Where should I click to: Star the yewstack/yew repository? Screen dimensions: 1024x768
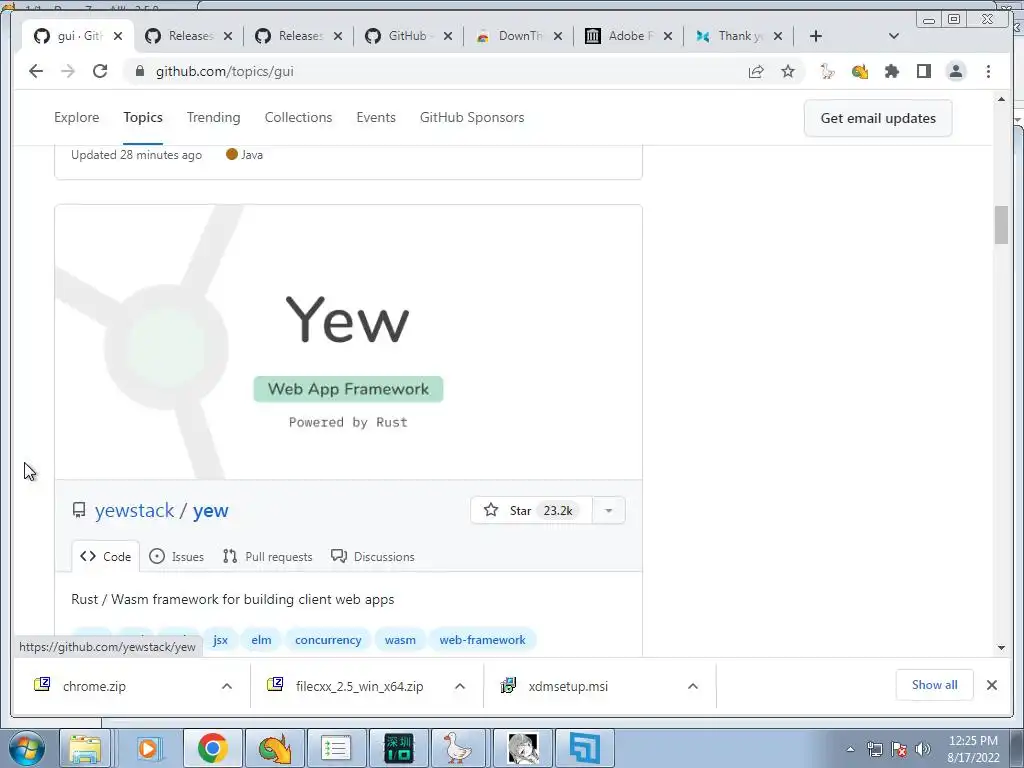(531, 511)
